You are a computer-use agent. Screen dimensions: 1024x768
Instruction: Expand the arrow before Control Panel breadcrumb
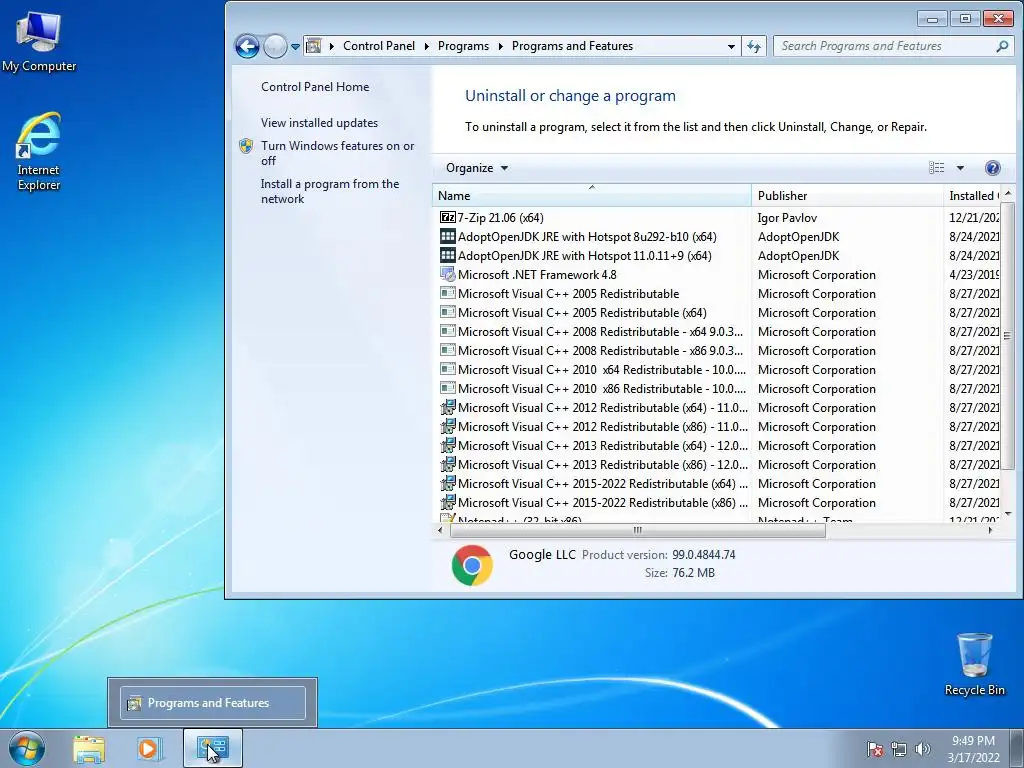[332, 46]
